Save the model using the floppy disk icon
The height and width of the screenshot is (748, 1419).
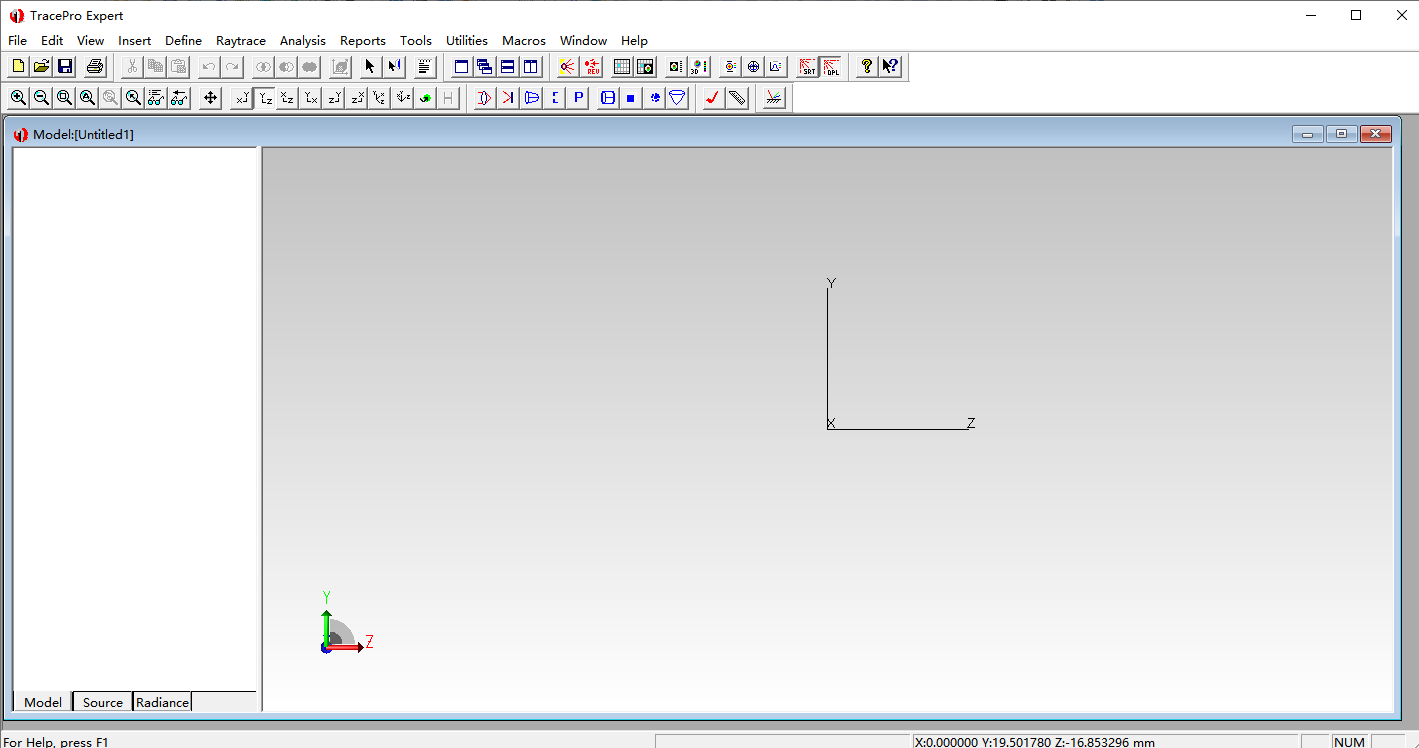point(65,67)
